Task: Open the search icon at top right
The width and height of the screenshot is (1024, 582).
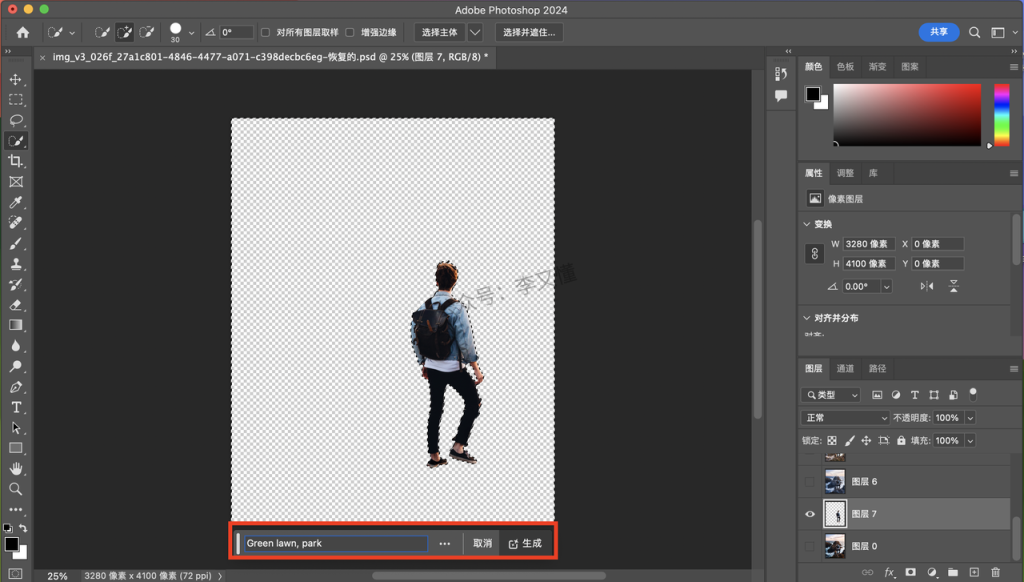Action: pyautogui.click(x=974, y=32)
